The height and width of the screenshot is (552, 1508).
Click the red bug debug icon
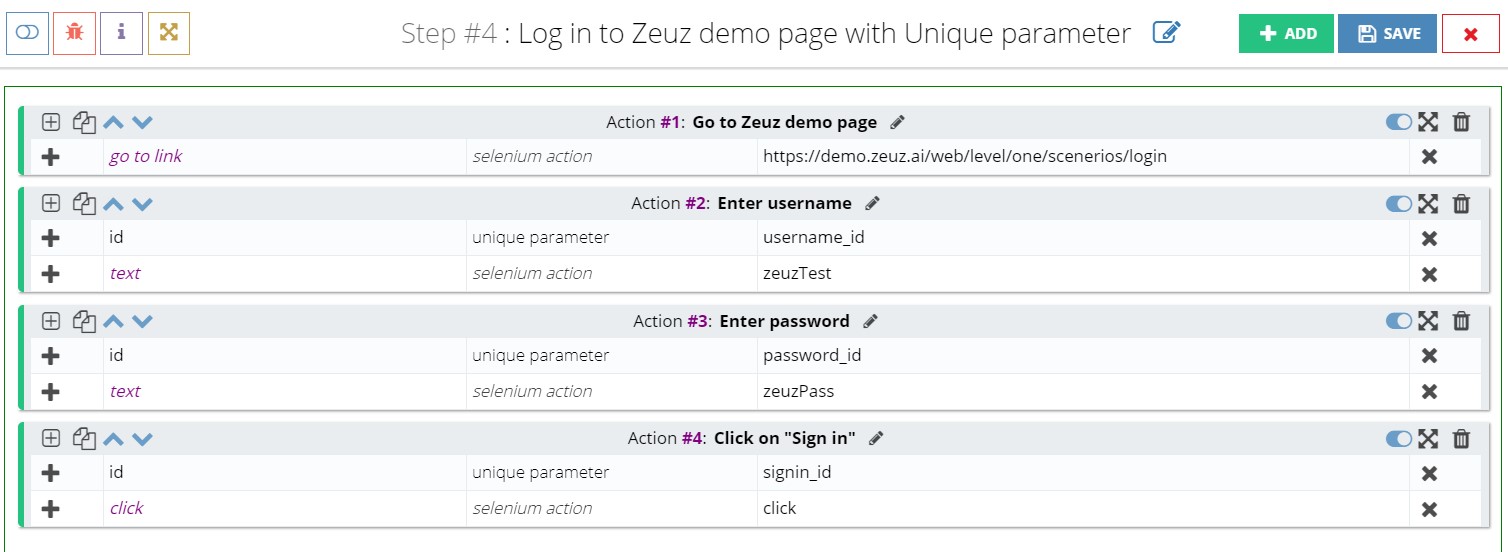point(74,33)
